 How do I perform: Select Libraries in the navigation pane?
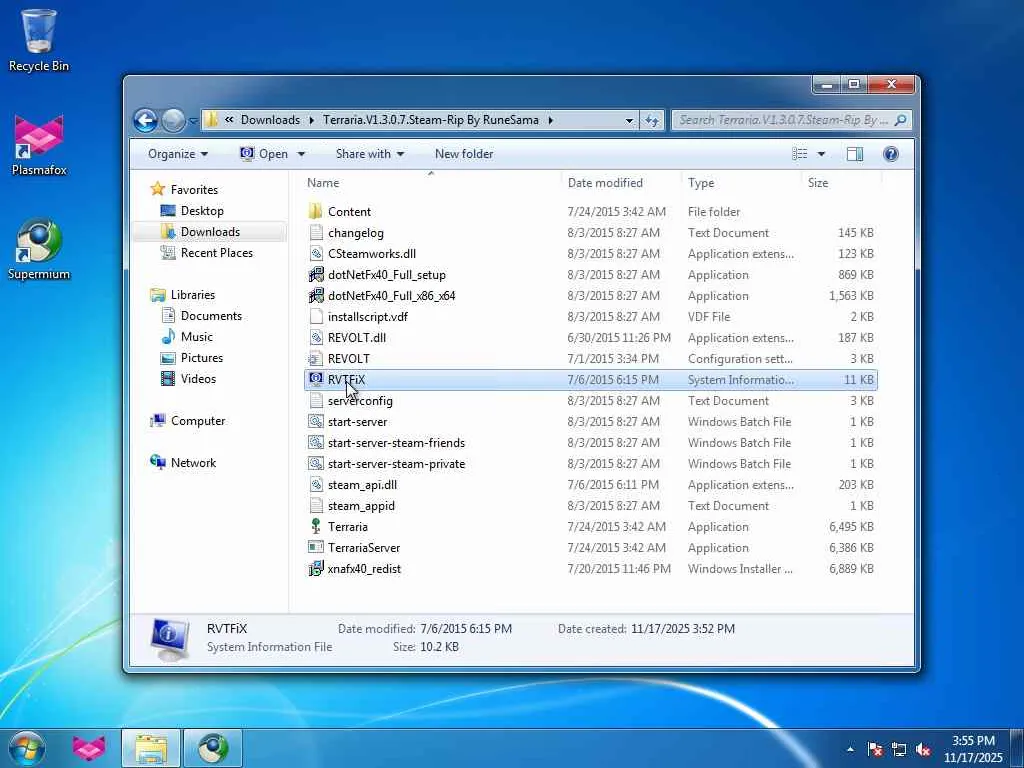[x=193, y=295]
